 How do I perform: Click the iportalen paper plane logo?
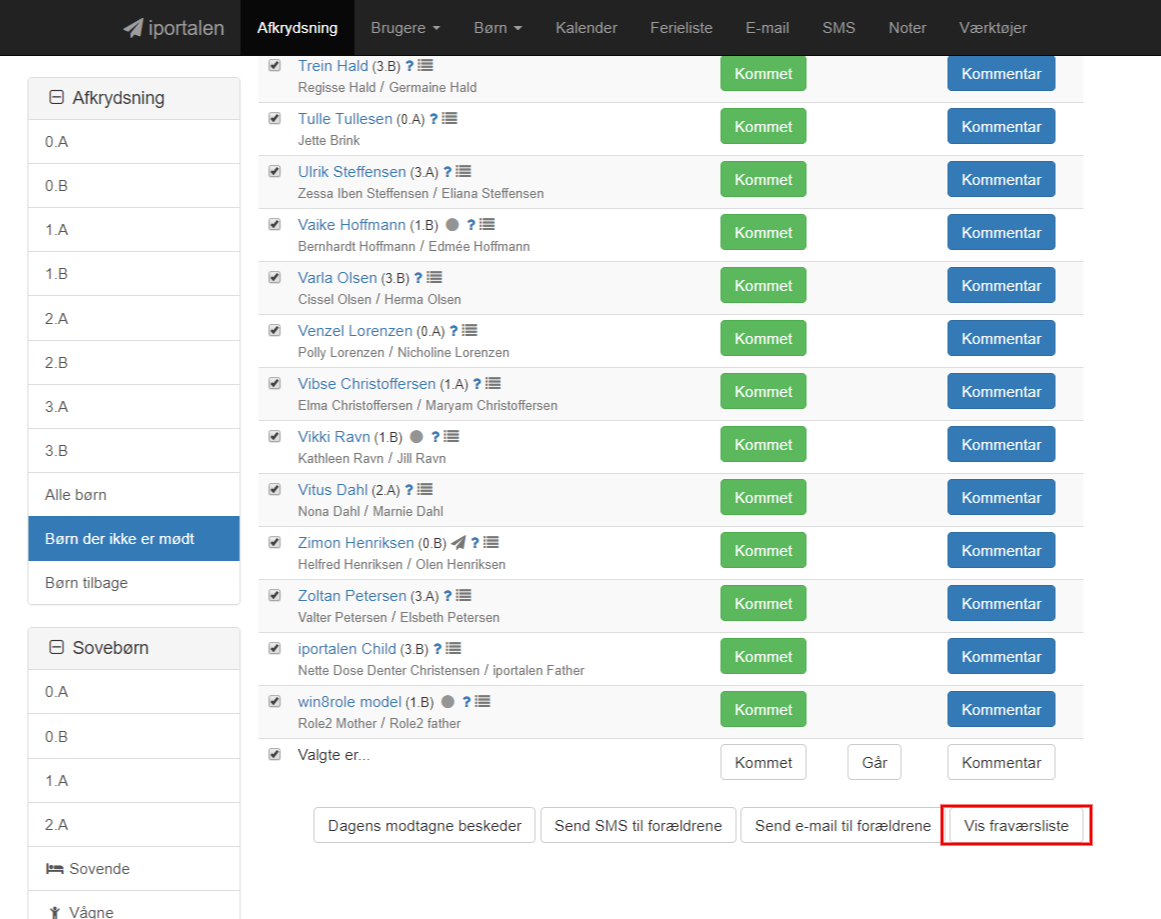pyautogui.click(x=133, y=28)
